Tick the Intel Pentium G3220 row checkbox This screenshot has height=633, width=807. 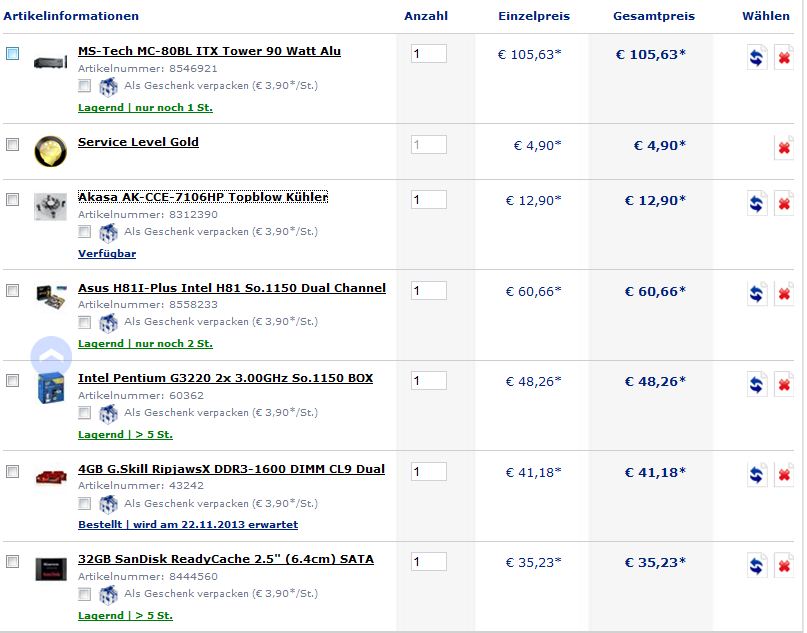(x=12, y=380)
